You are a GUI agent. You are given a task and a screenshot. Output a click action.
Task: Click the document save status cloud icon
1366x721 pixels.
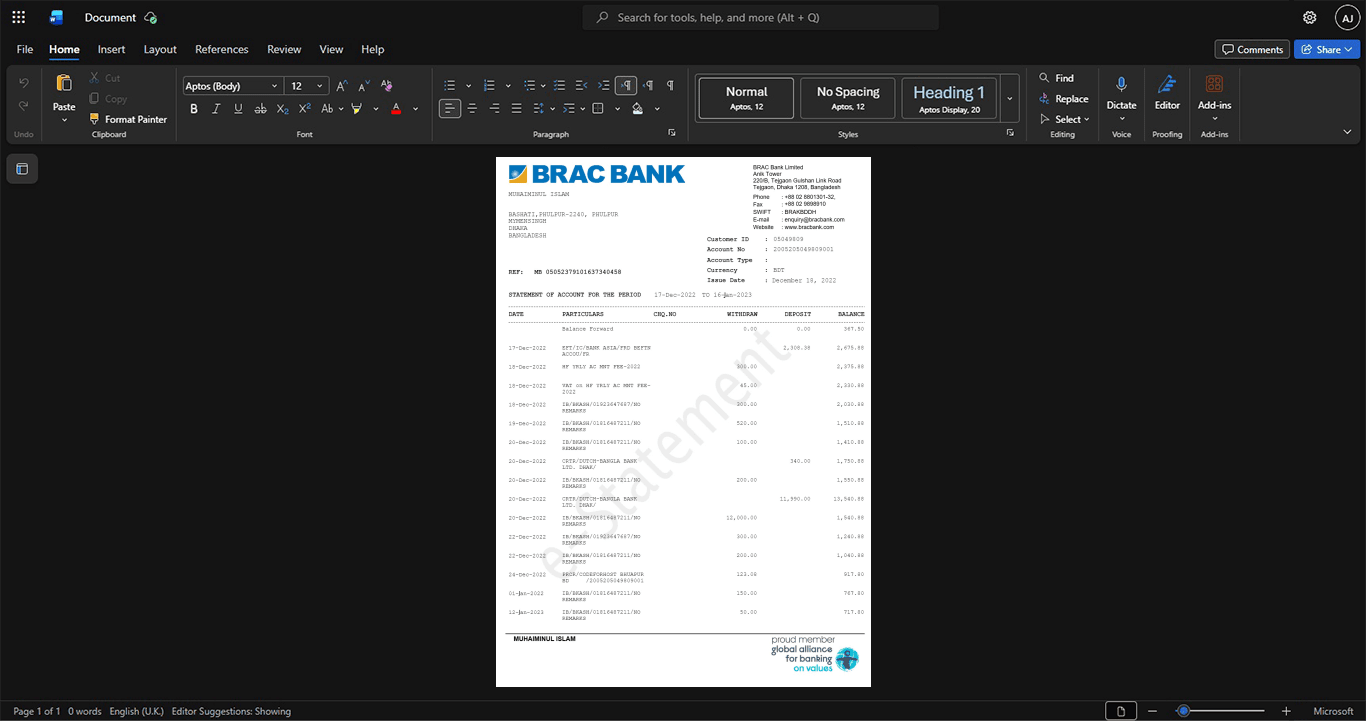point(151,17)
